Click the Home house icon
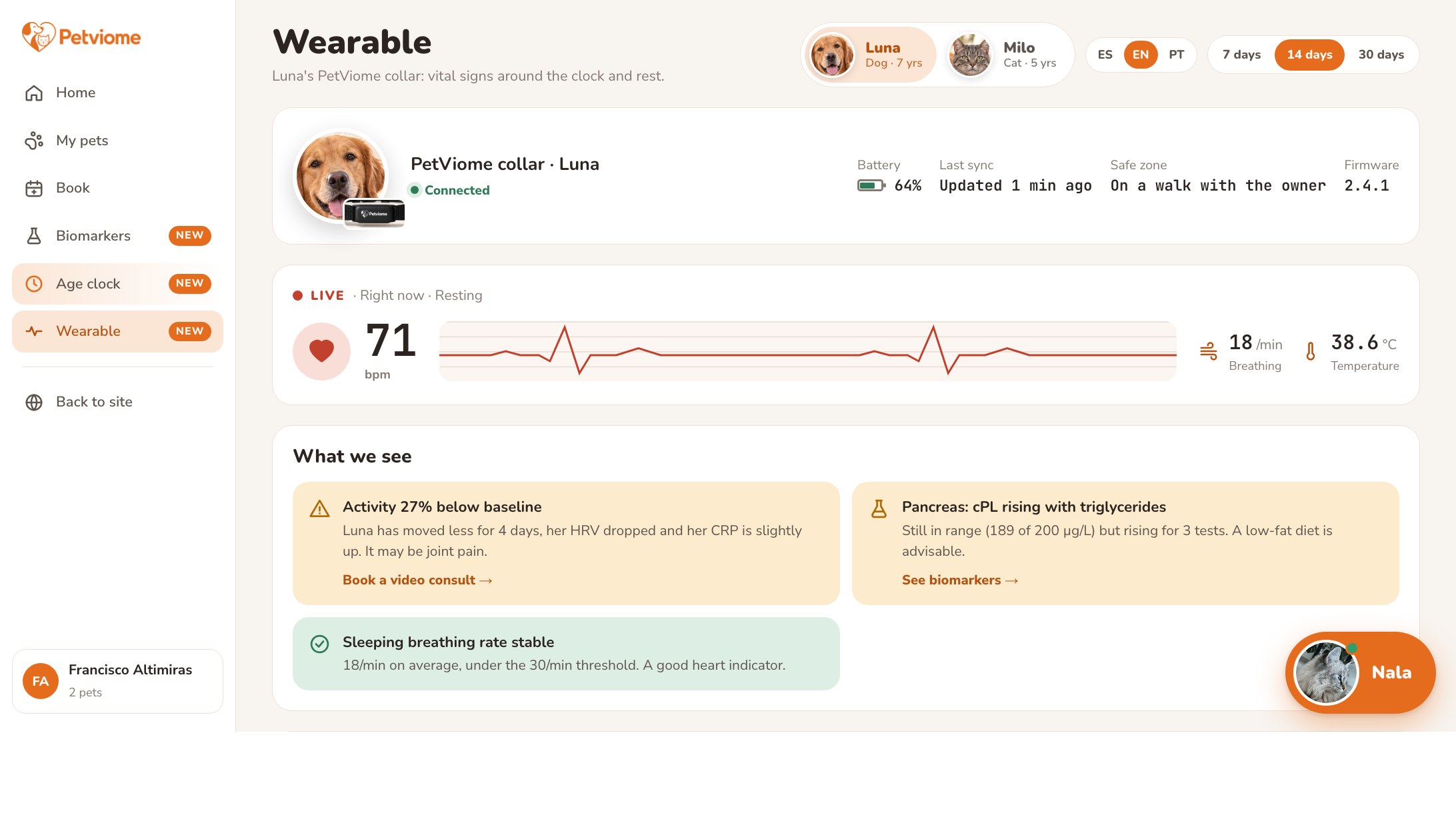1456x819 pixels. coord(34,93)
